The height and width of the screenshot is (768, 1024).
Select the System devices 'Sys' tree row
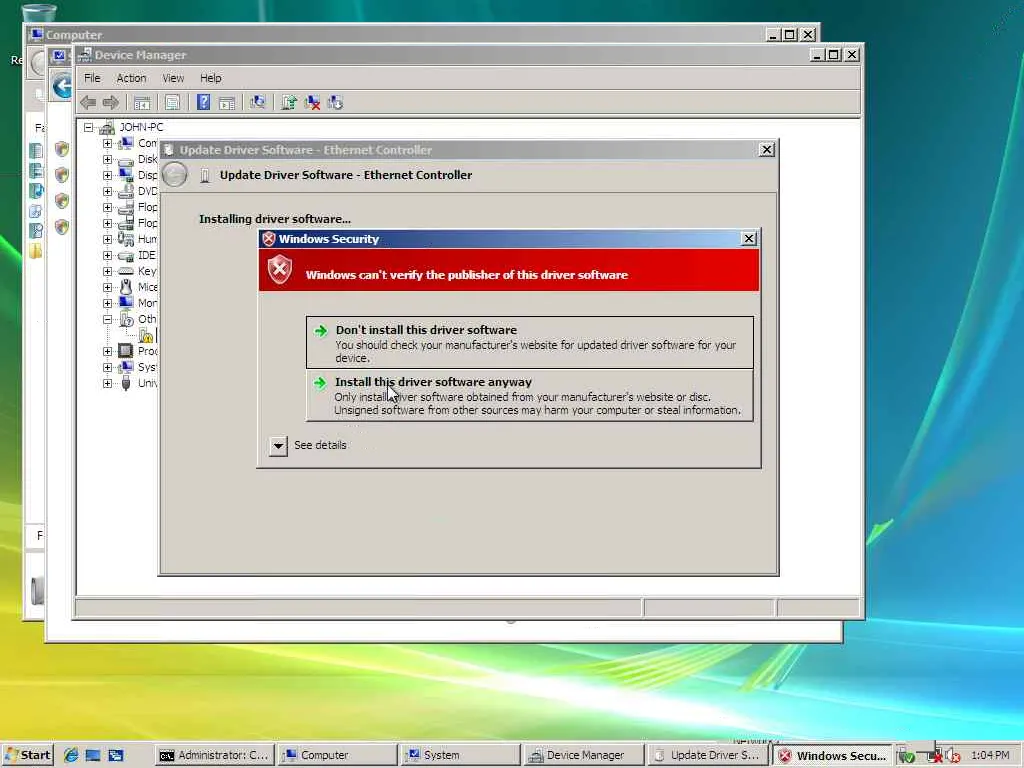point(147,367)
